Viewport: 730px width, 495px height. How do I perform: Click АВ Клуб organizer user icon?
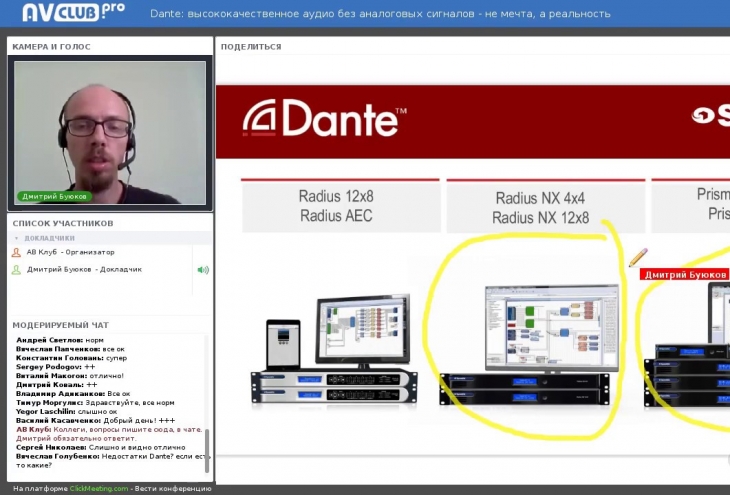click(16, 252)
